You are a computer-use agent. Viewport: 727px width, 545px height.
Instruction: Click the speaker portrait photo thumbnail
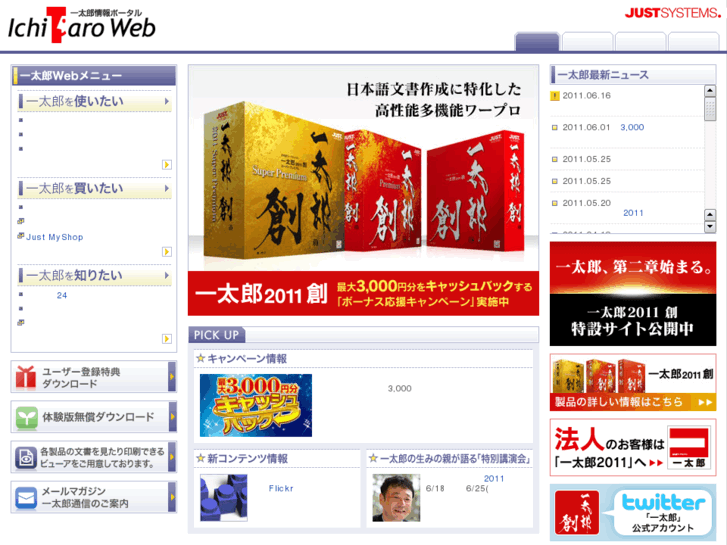[x=396, y=498]
